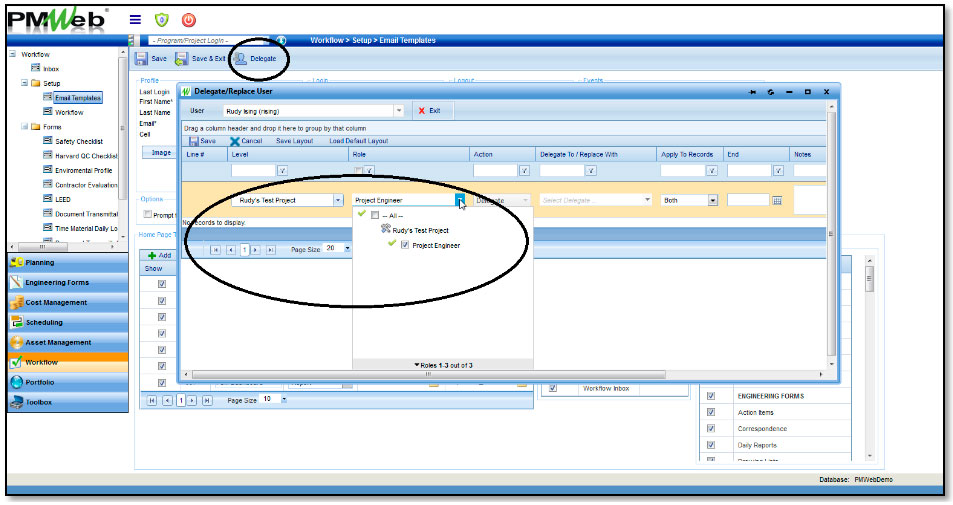Collapse the Setup folder node
Screen dimensions: 953x505
click(x=24, y=83)
